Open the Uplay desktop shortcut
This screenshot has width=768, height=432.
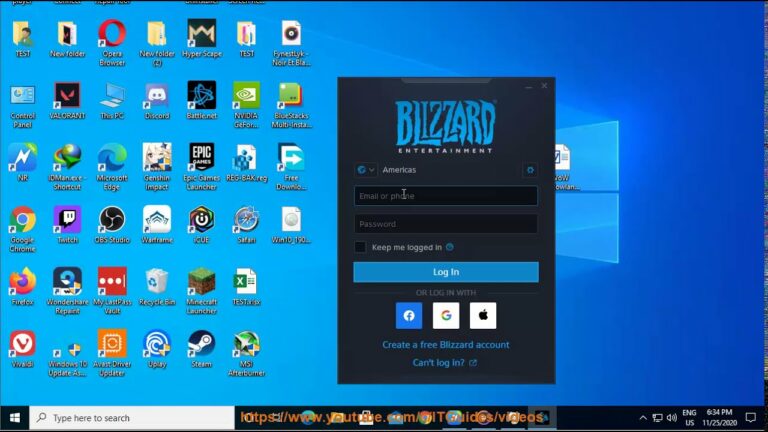pyautogui.click(x=157, y=349)
